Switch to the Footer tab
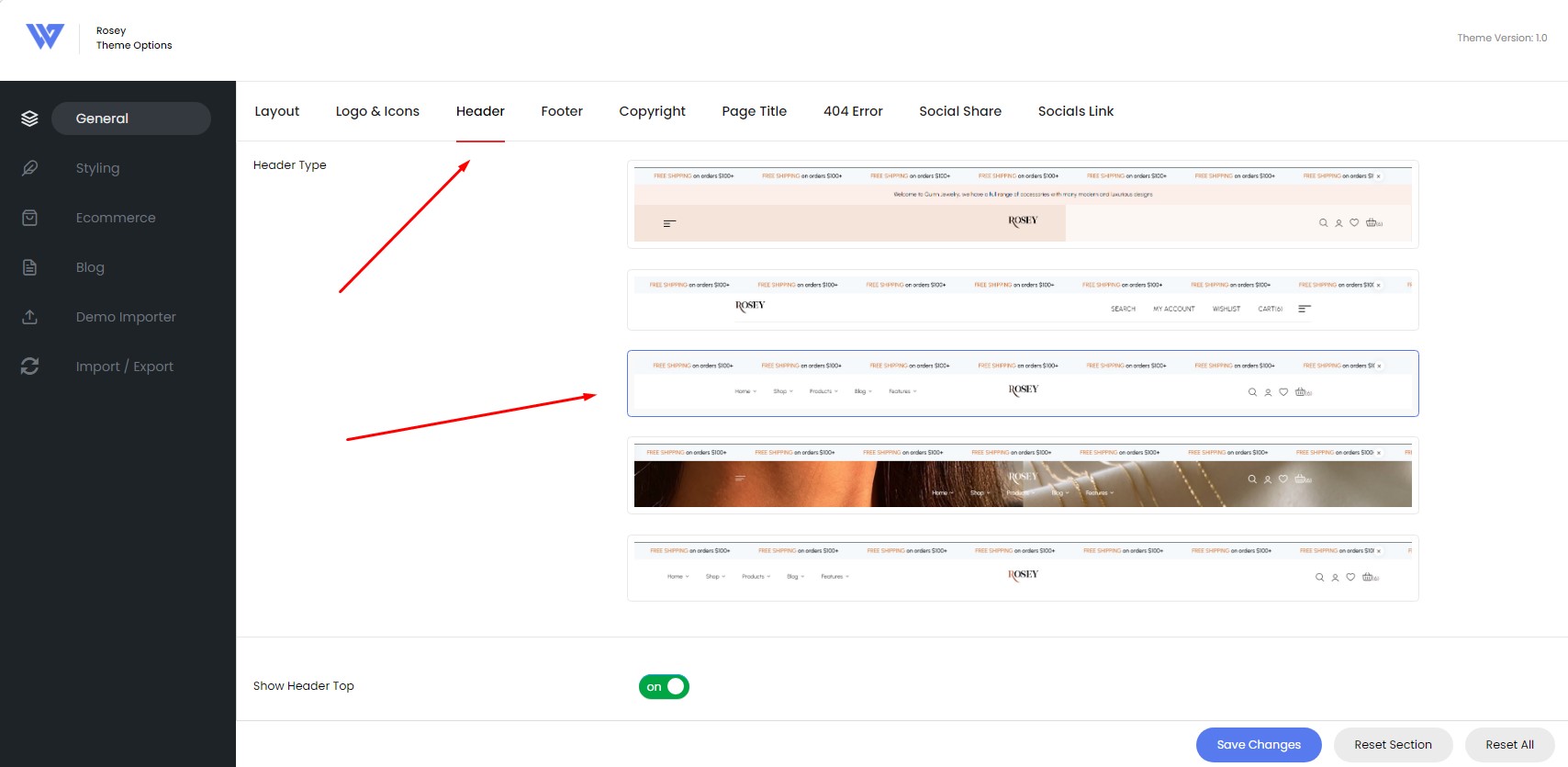Image resolution: width=1568 pixels, height=767 pixels. coord(562,111)
